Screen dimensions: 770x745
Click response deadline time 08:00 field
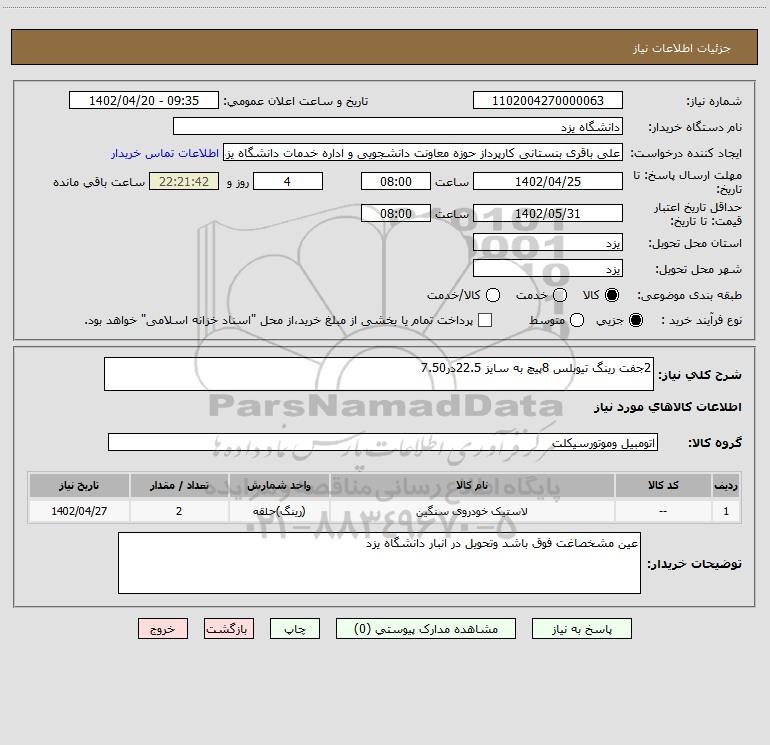(396, 181)
